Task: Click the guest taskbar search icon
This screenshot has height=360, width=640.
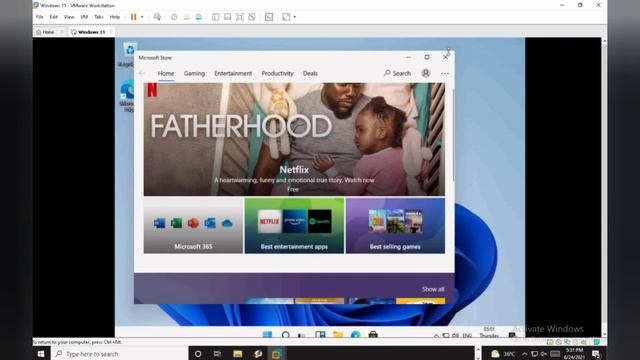Action: (x=286, y=335)
